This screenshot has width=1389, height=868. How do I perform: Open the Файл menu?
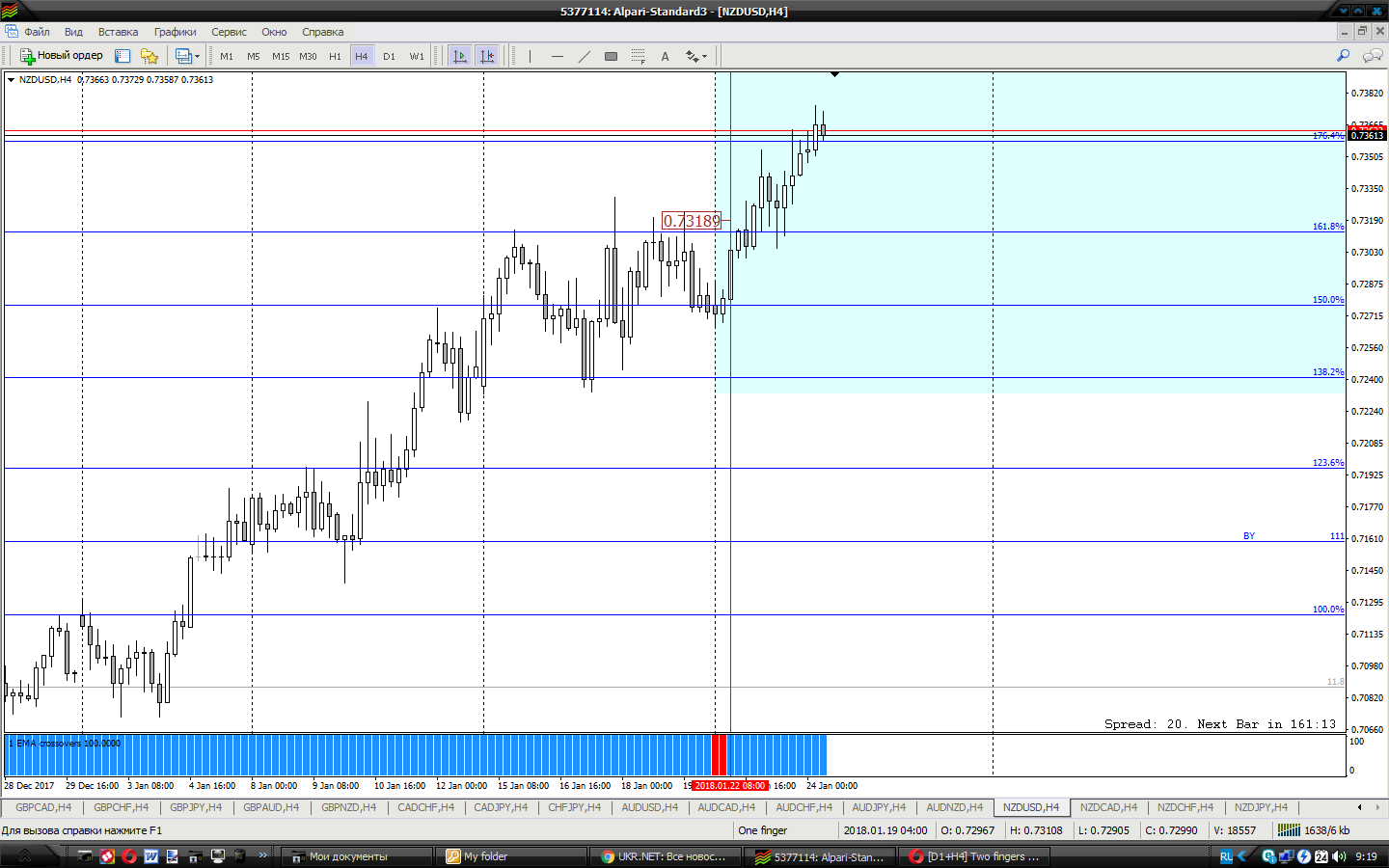tap(37, 32)
